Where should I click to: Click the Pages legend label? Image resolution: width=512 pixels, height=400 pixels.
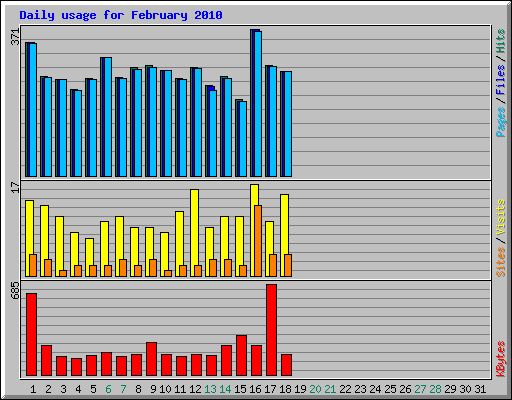(x=500, y=122)
